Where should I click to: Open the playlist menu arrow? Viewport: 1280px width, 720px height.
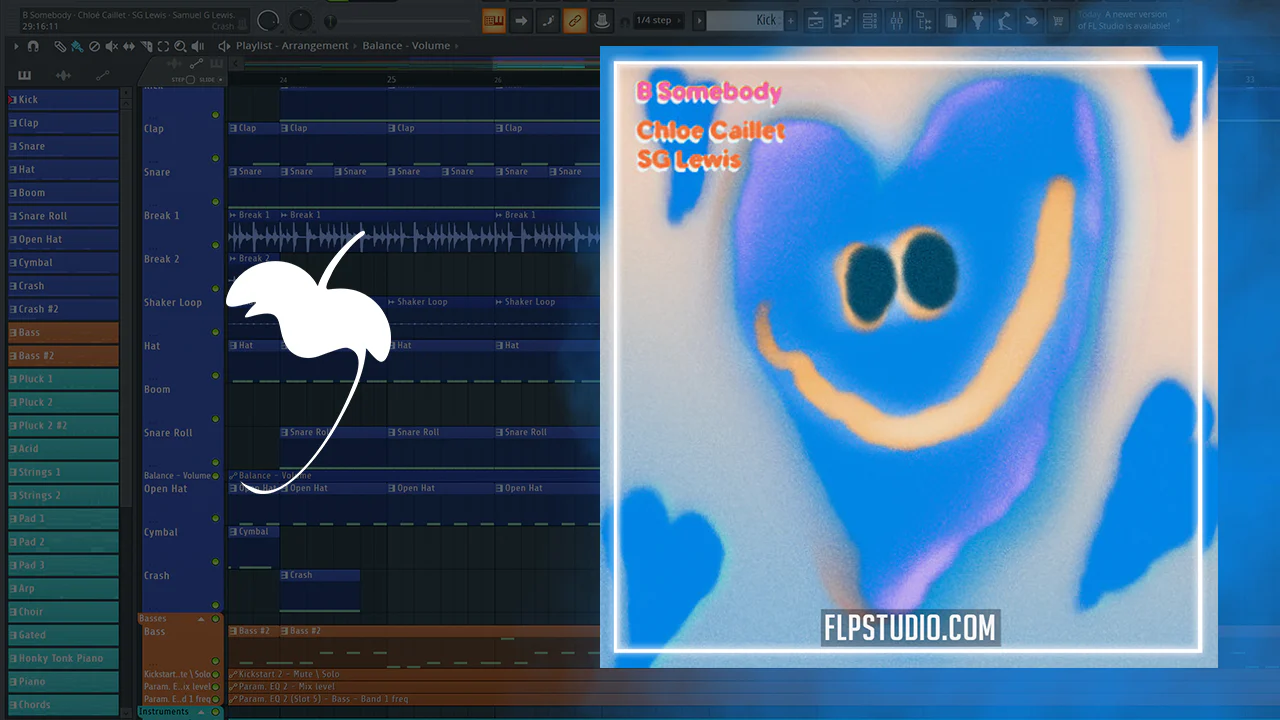pyautogui.click(x=16, y=46)
